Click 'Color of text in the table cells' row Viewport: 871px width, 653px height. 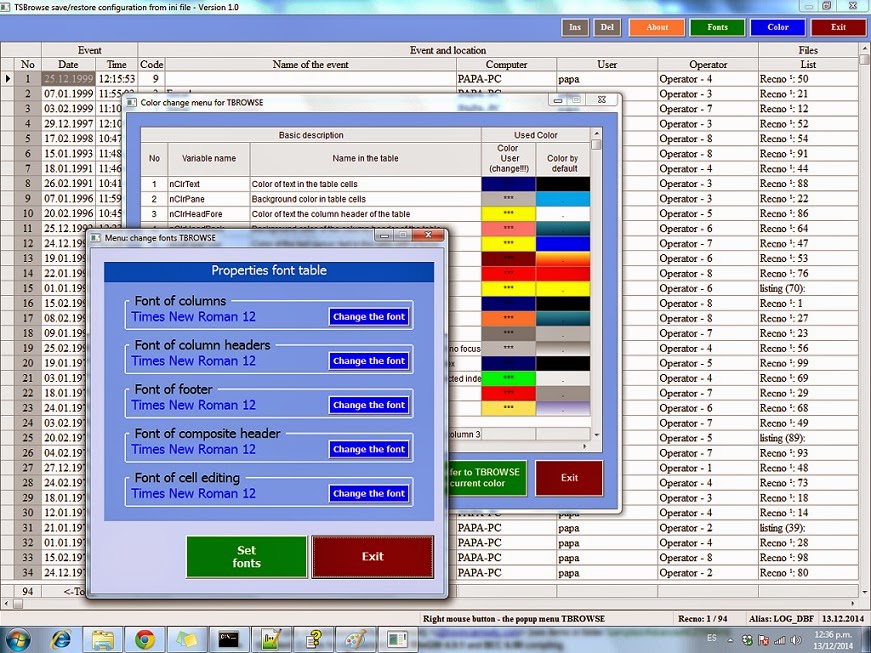(x=366, y=184)
